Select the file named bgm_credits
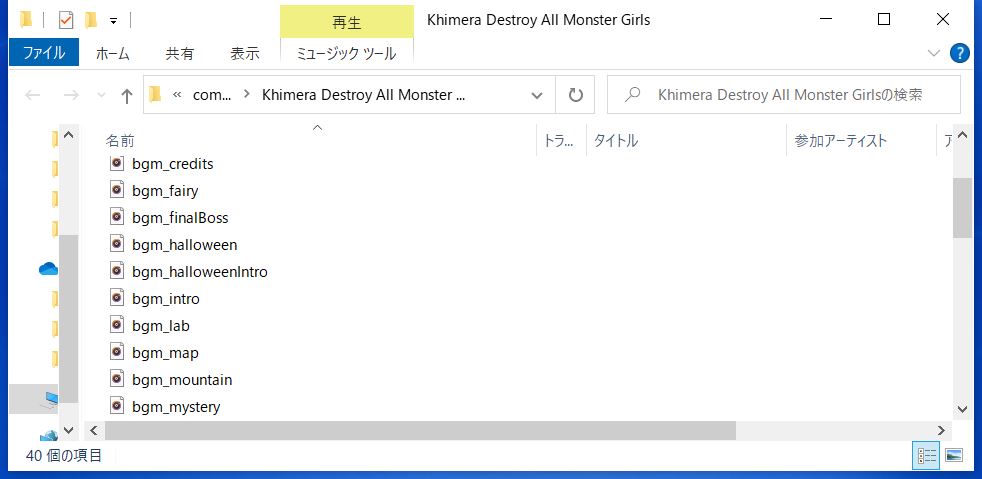The width and height of the screenshot is (982, 479). [x=173, y=164]
